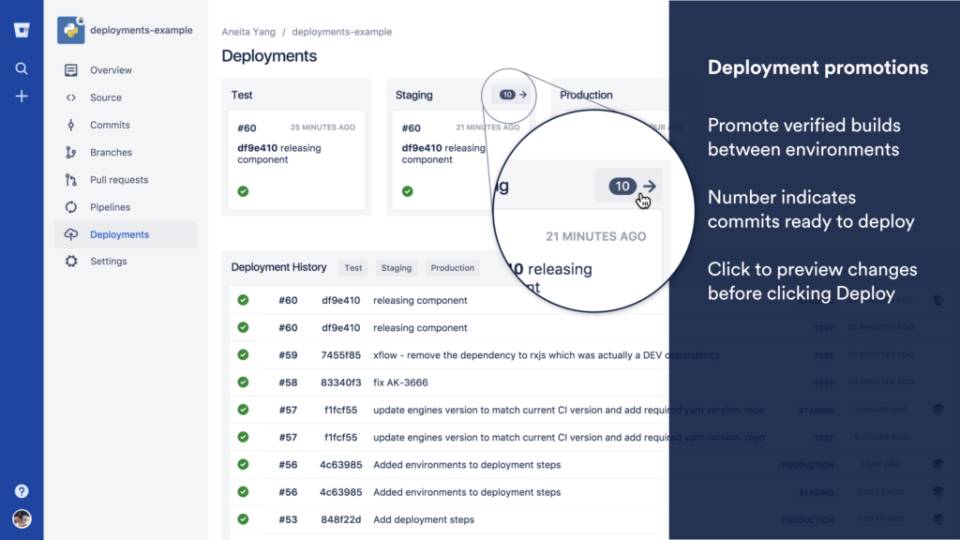Click commit hash 848f22d

click(x=340, y=519)
